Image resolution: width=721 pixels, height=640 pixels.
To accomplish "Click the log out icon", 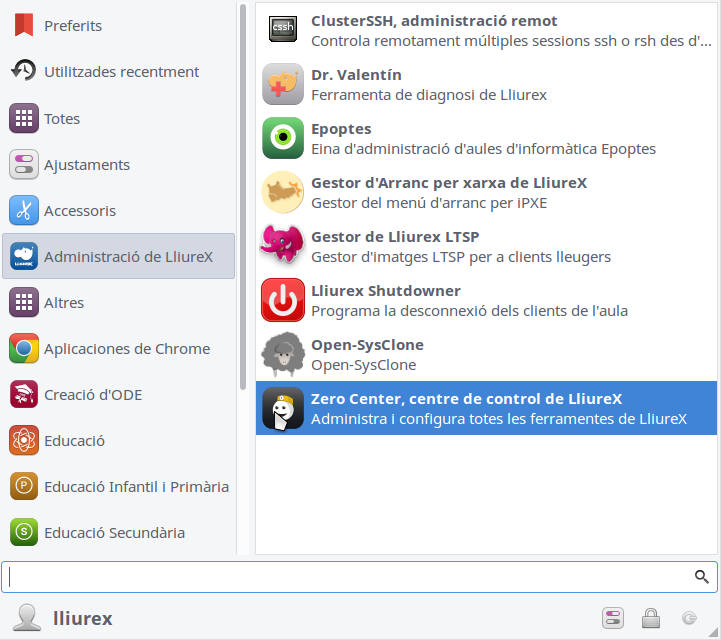I will pyautogui.click(x=689, y=618).
